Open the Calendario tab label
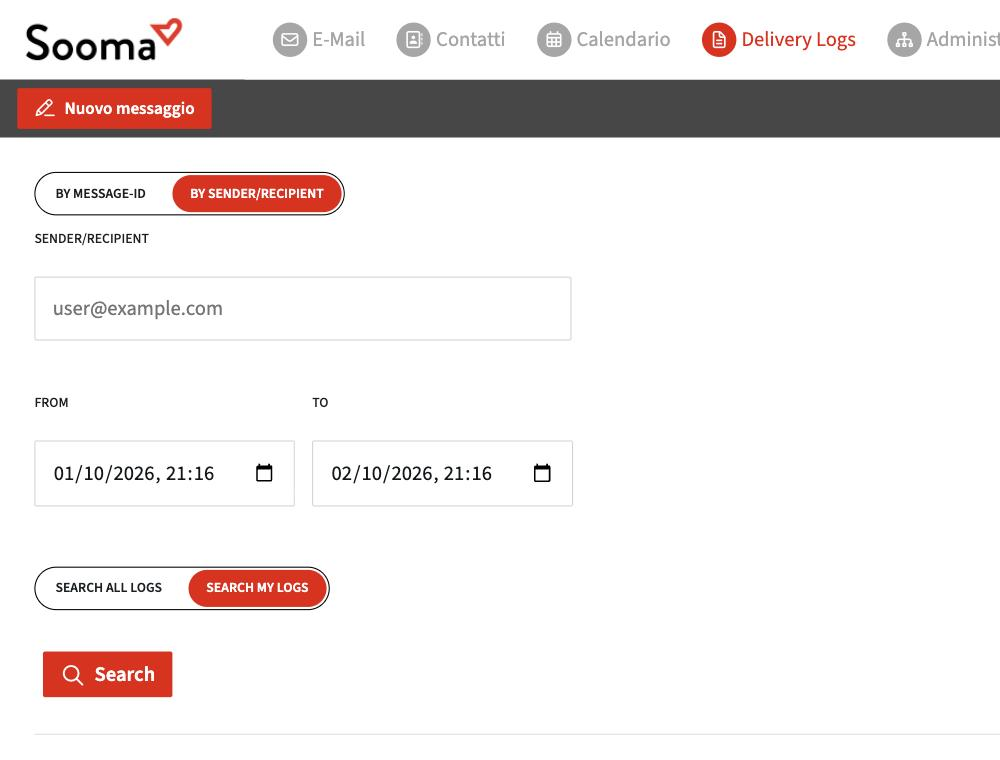The width and height of the screenshot is (1000, 760). (623, 40)
